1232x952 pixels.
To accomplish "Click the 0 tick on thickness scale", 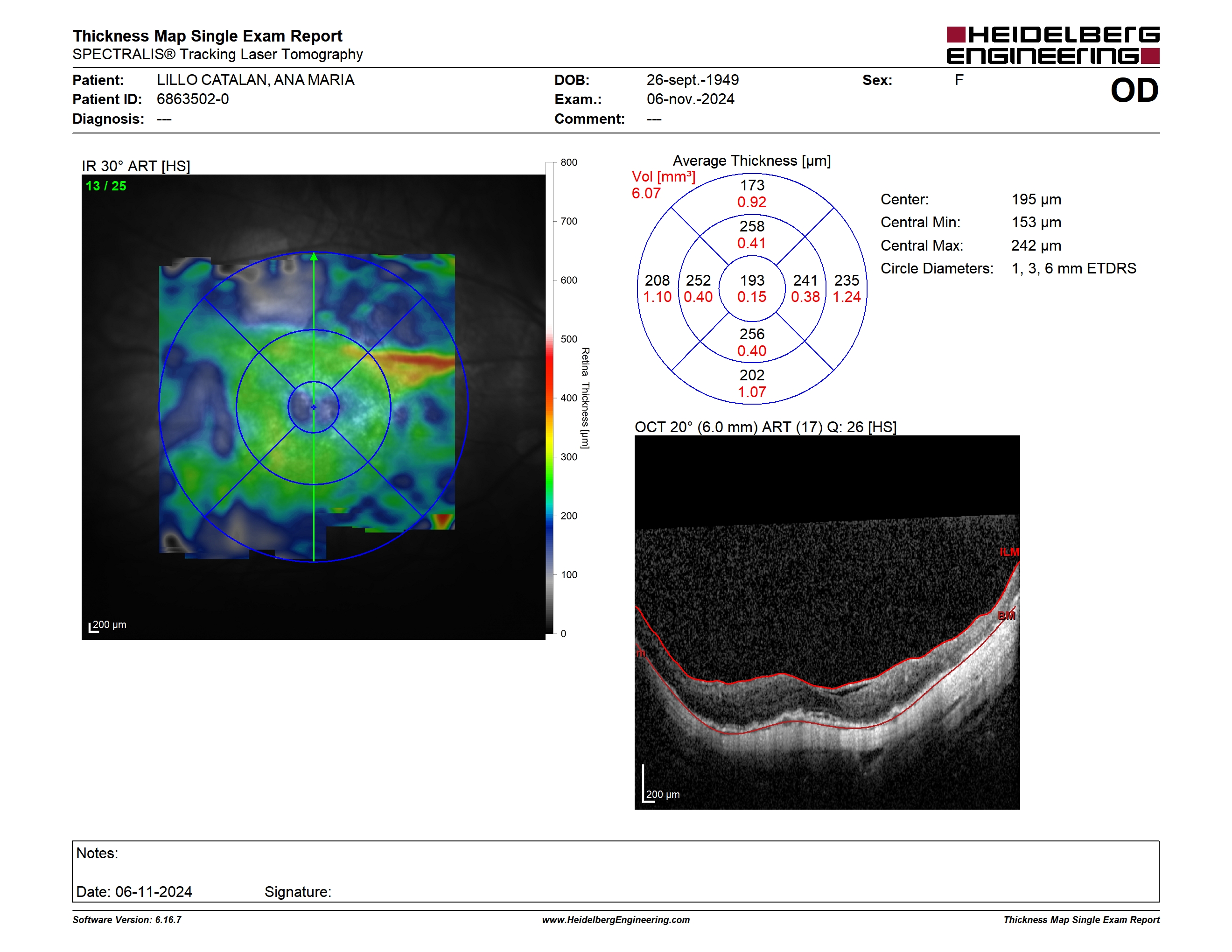I will pyautogui.click(x=564, y=634).
